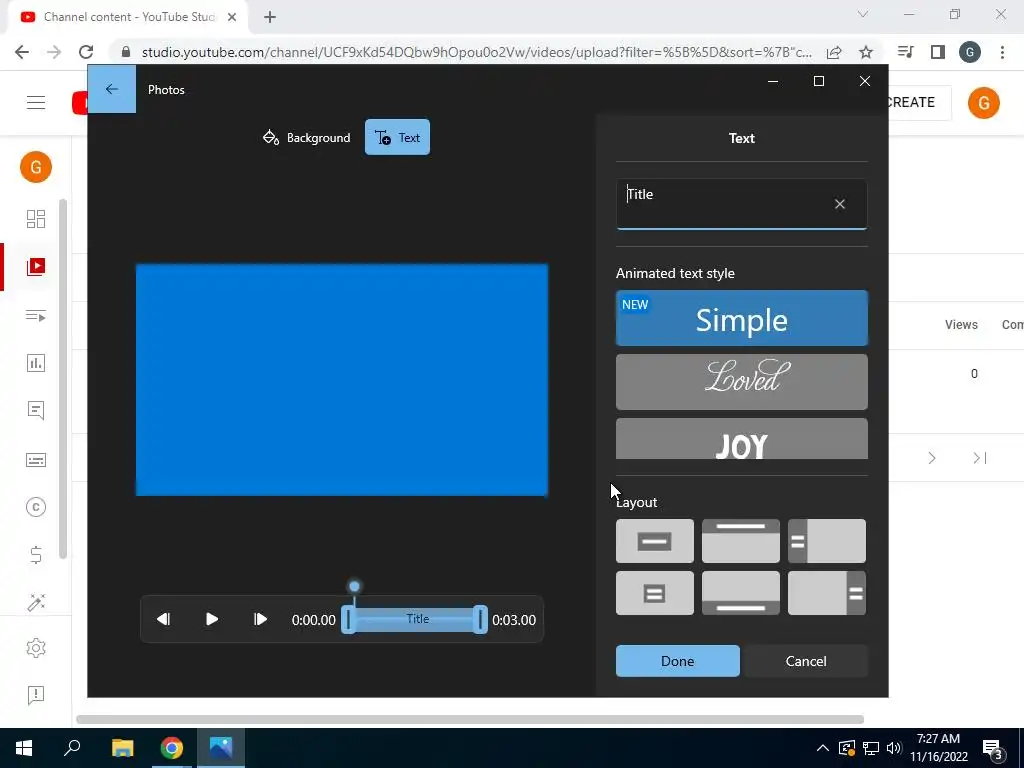
Task: Go back in Chrome browser
Action: (x=22, y=52)
